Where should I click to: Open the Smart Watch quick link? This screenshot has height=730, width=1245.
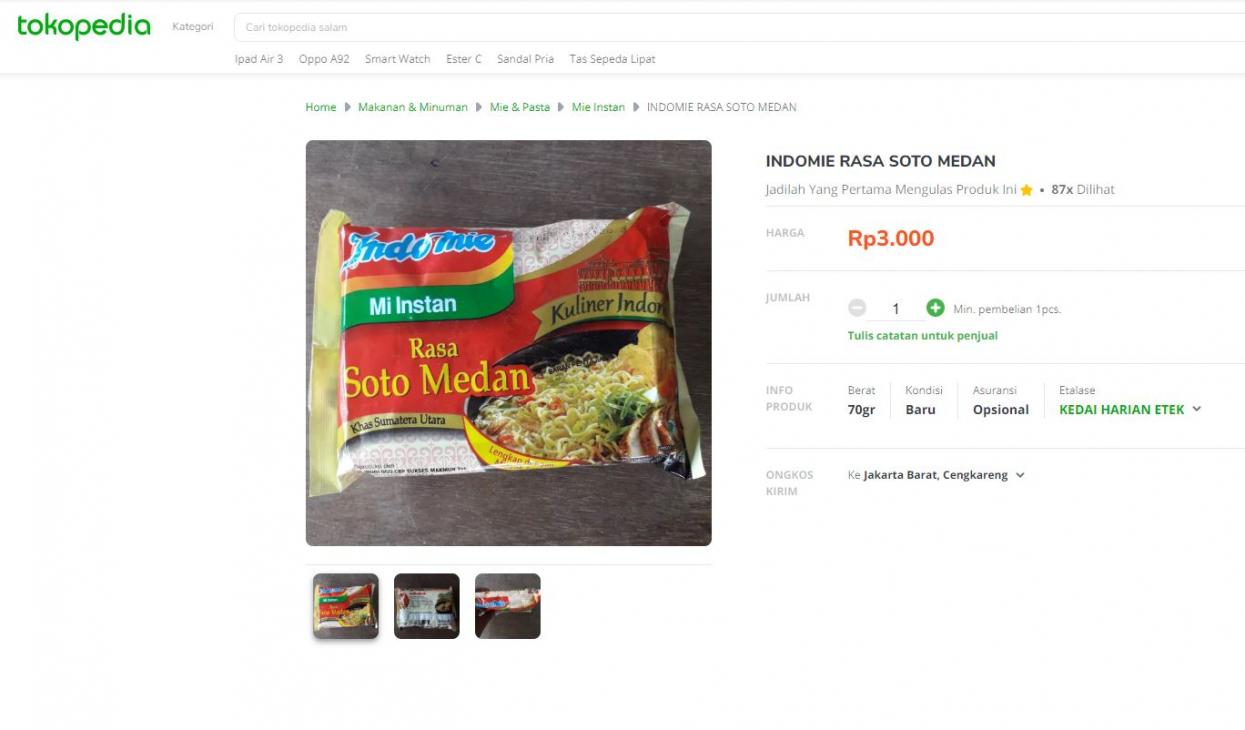pyautogui.click(x=397, y=59)
